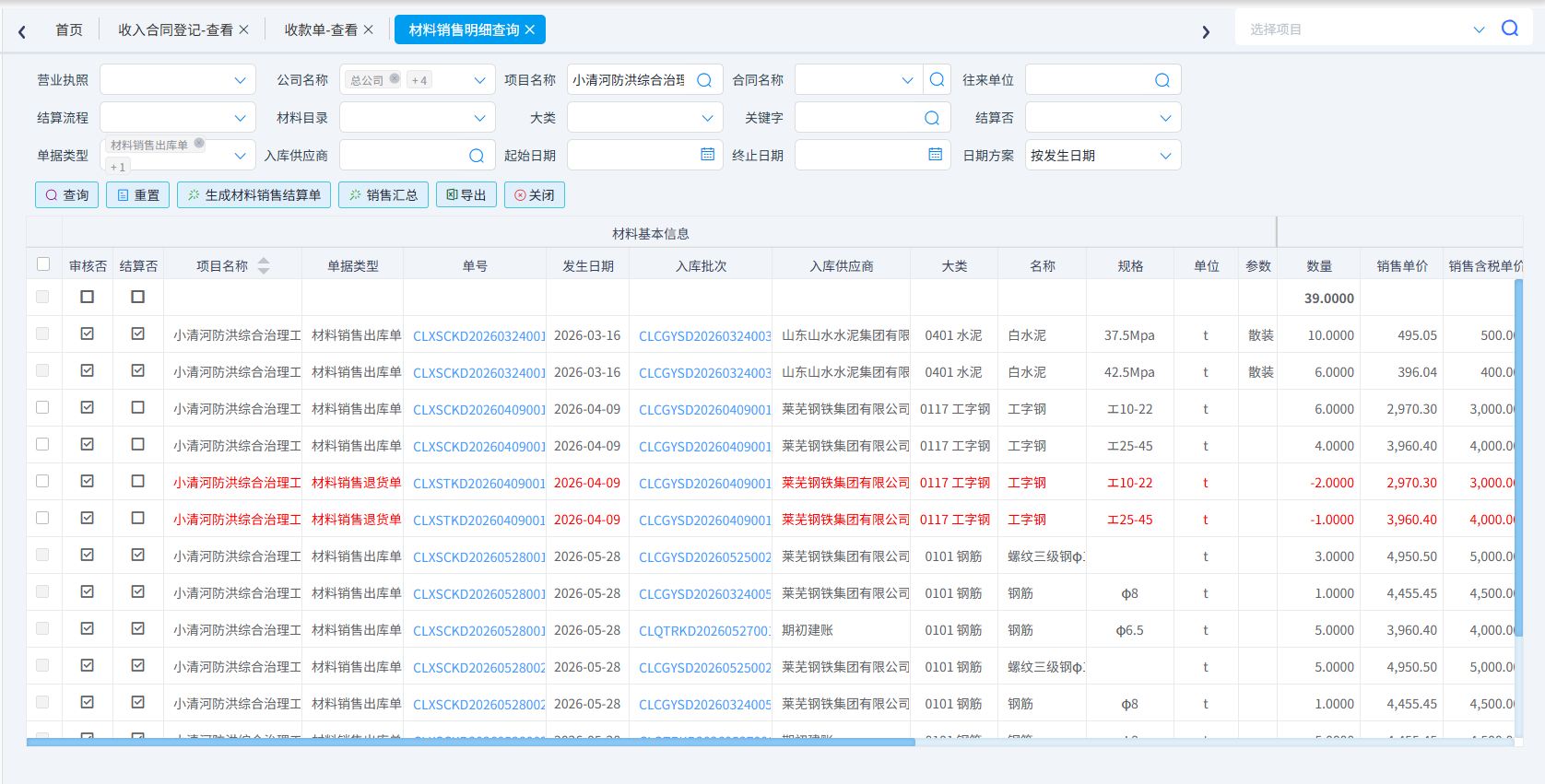The image size is (1545, 784).
Task: Click the 合同名称 search icon
Action: 937,80
